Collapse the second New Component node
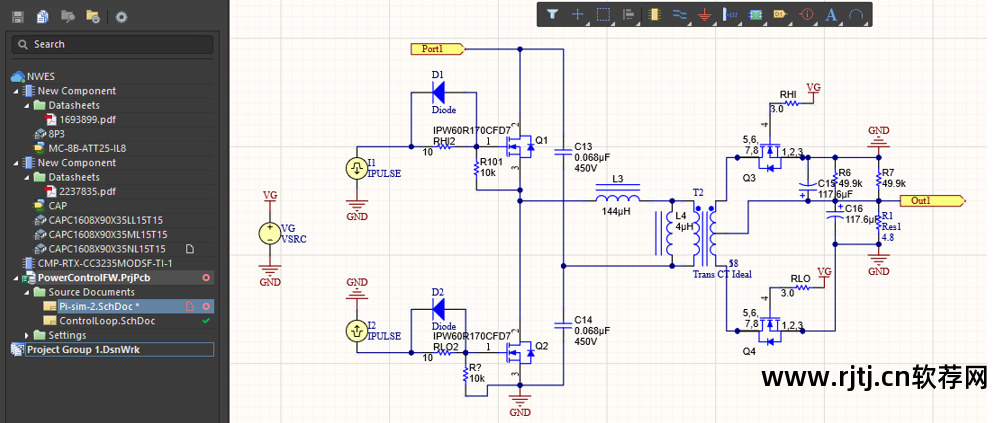Viewport: 997px width, 423px height. pyautogui.click(x=16, y=163)
